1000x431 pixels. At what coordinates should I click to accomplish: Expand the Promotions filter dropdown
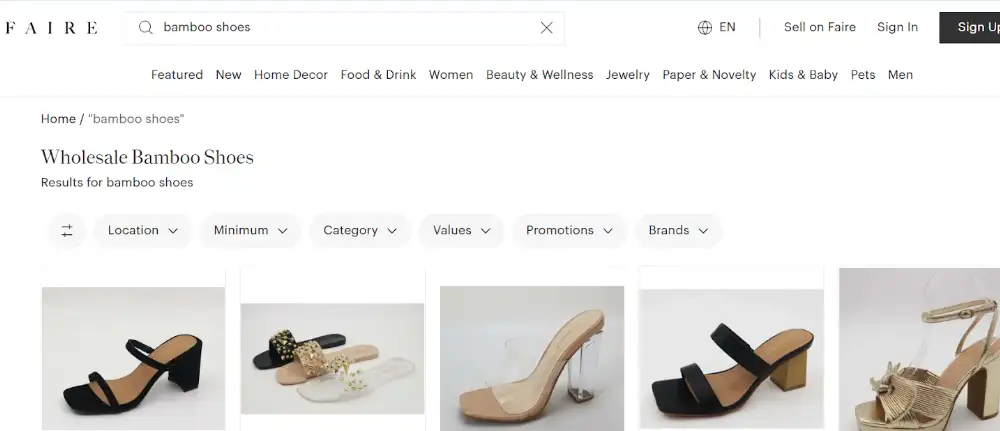(570, 231)
